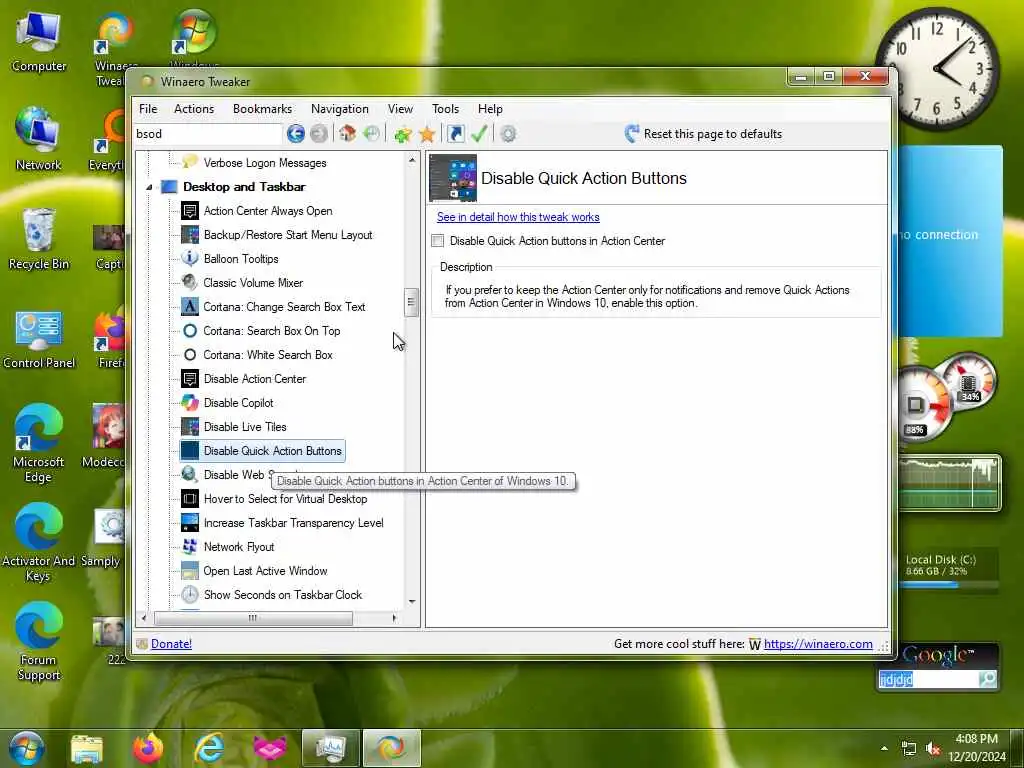The height and width of the screenshot is (768, 1024).
Task: Open the Actions menu
Action: (194, 109)
